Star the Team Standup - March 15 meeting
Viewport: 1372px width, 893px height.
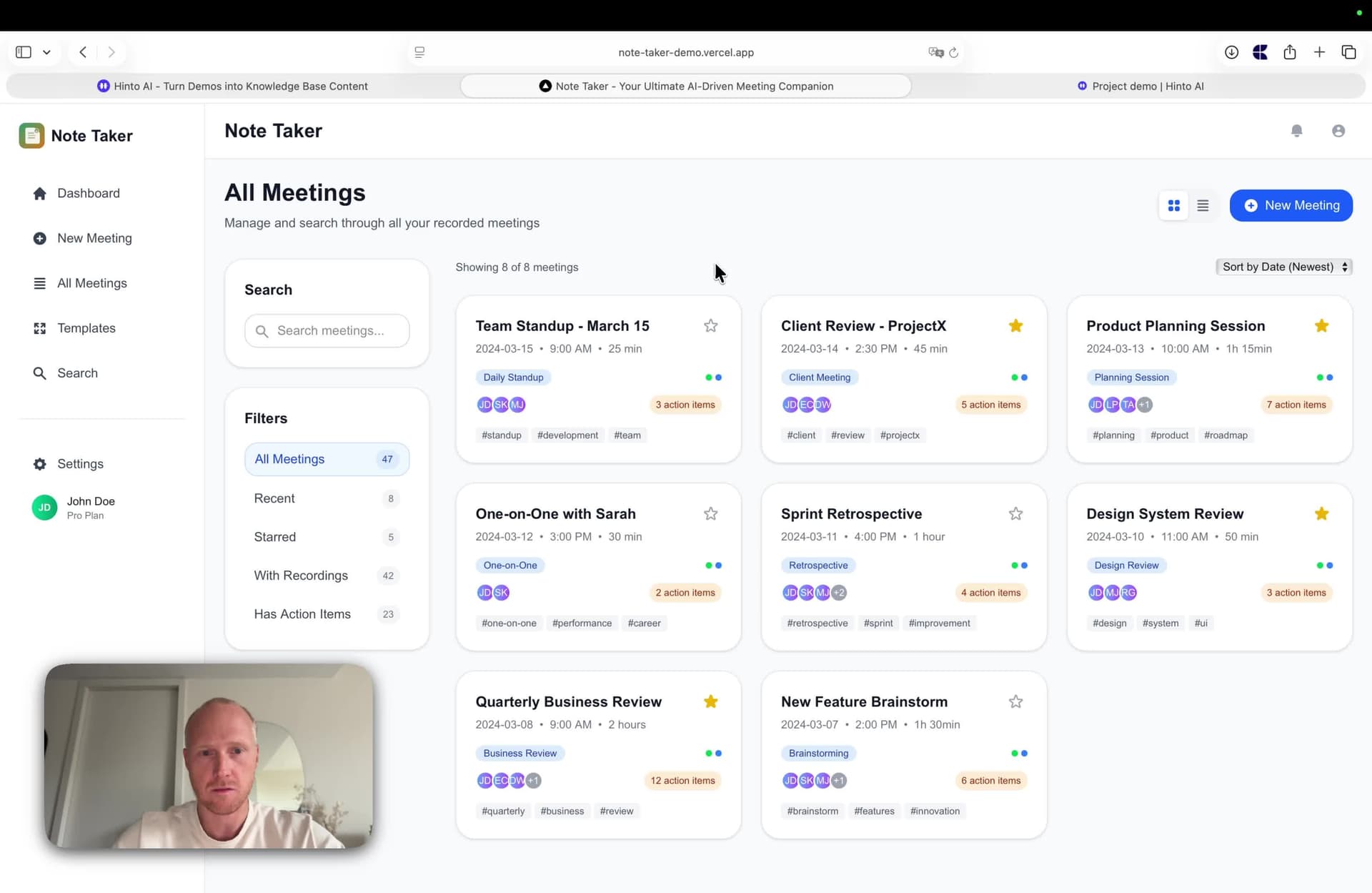(710, 326)
